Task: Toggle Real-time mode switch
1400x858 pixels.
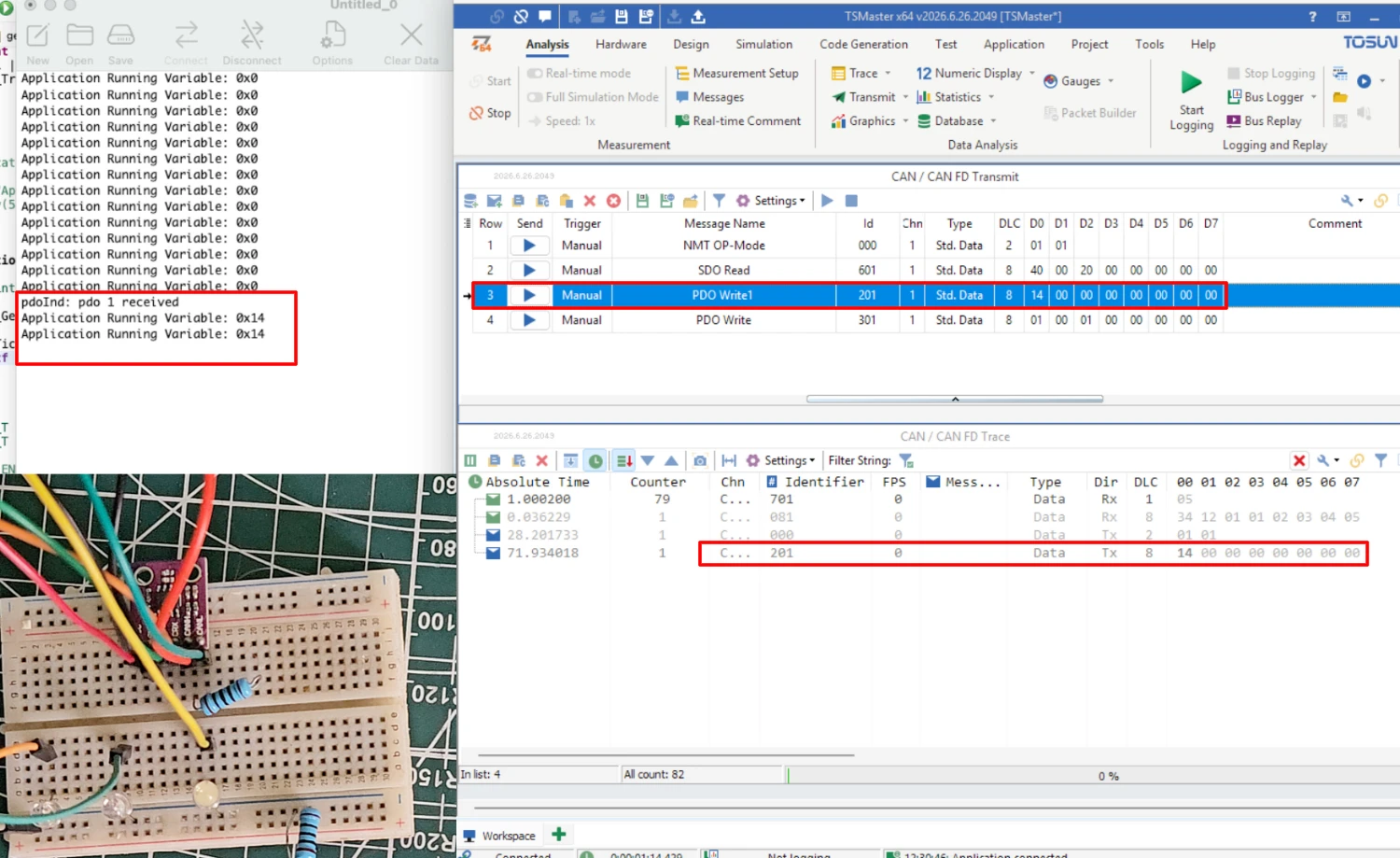Action: [535, 73]
